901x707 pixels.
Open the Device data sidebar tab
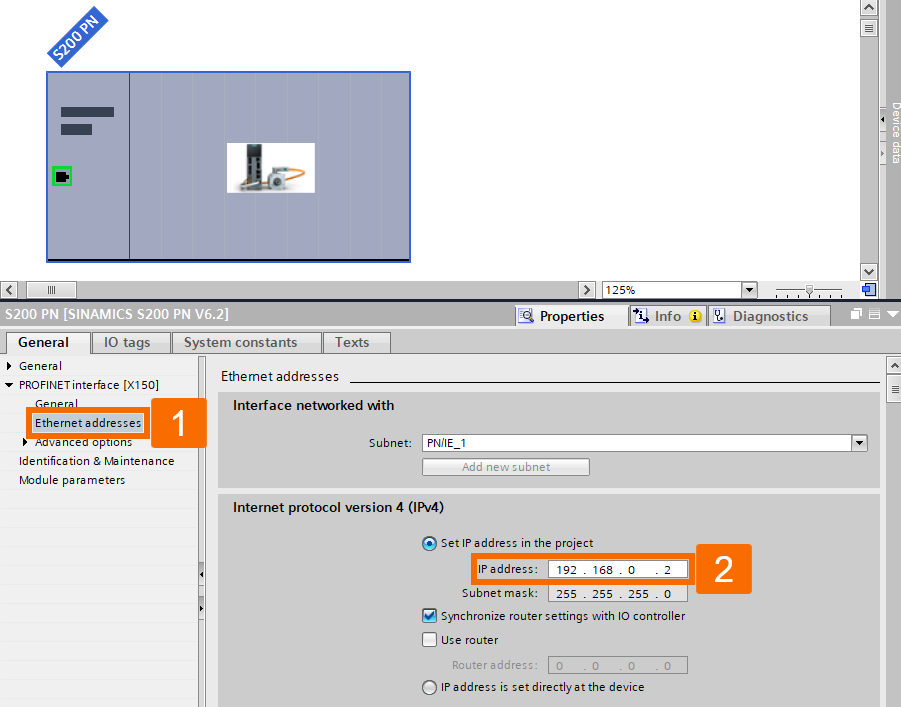[x=893, y=130]
